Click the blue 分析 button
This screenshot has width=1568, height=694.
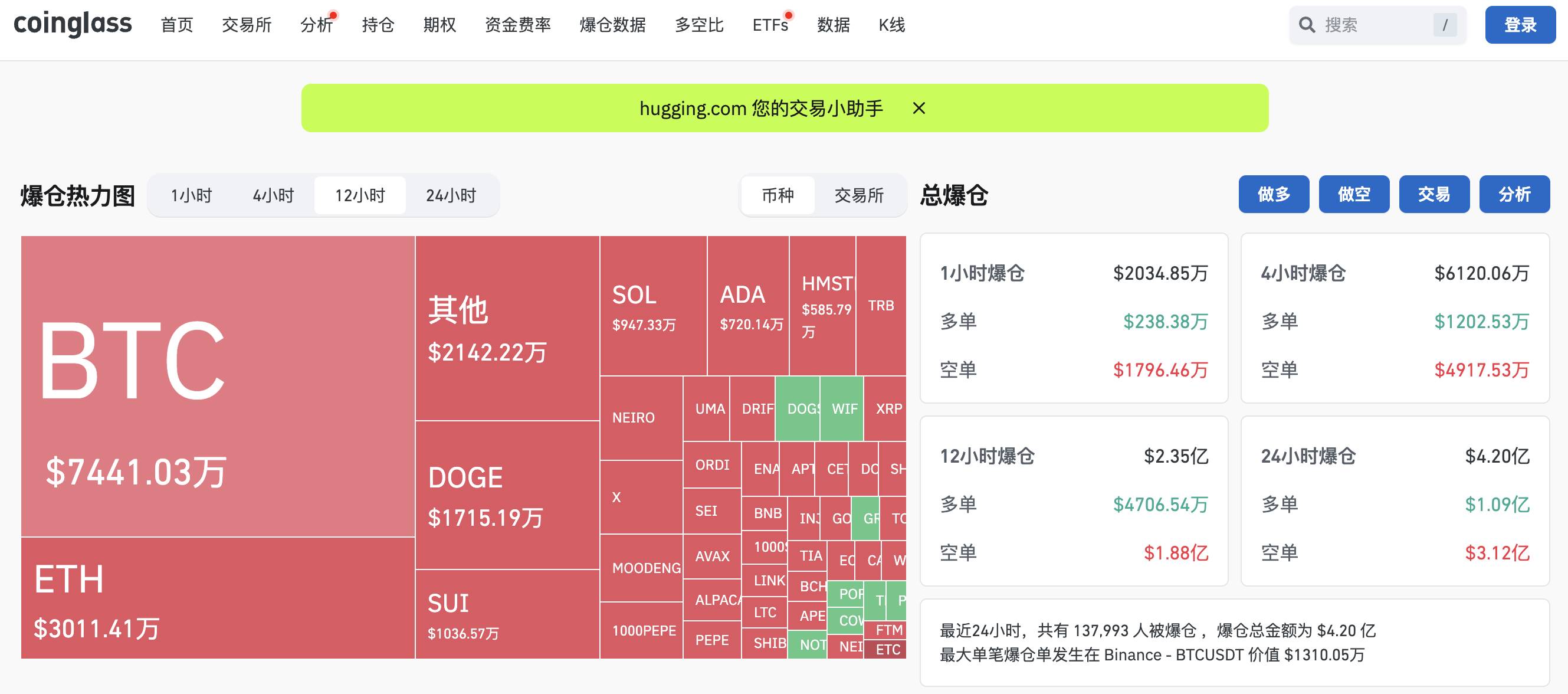pos(1514,194)
